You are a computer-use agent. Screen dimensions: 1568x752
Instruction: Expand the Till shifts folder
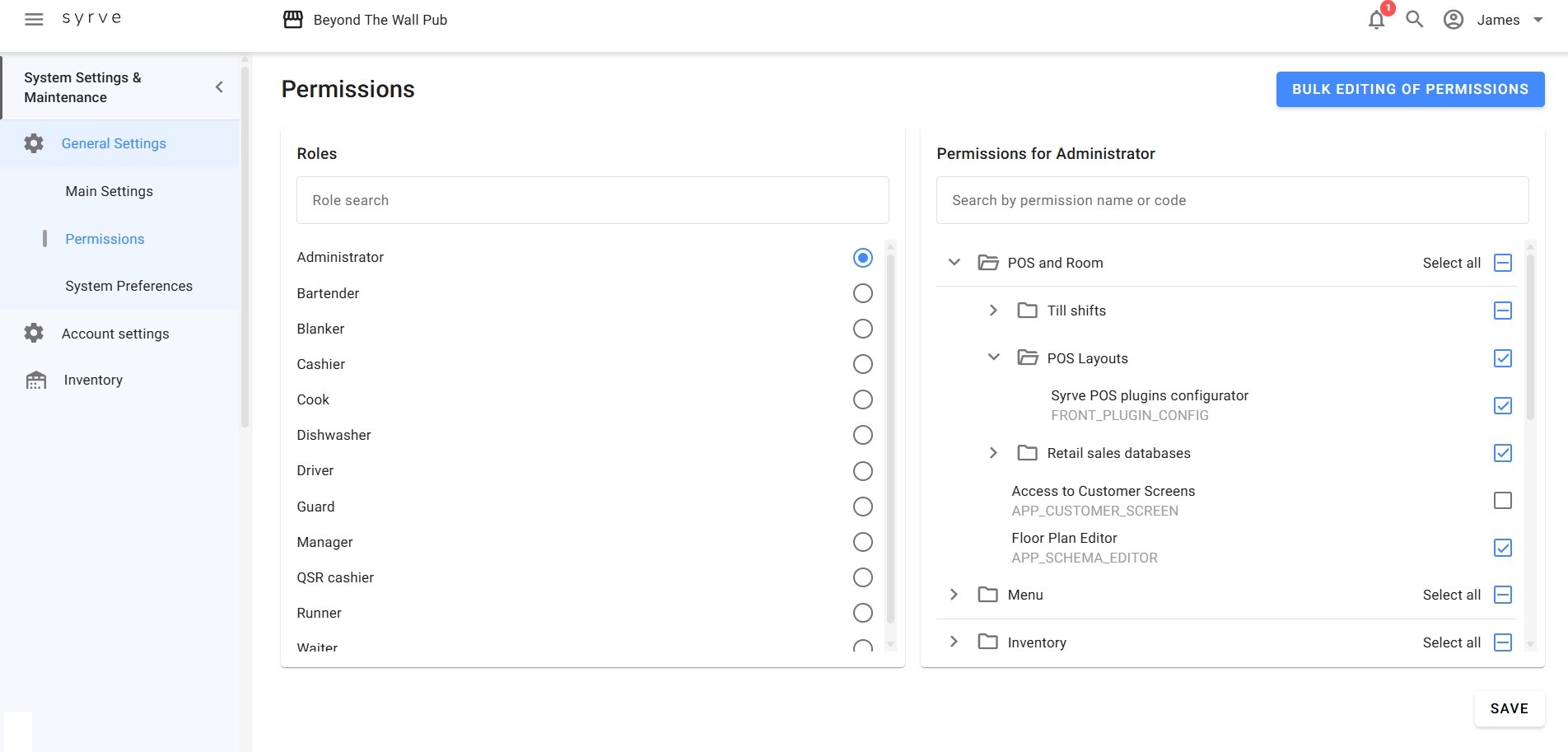coord(993,311)
